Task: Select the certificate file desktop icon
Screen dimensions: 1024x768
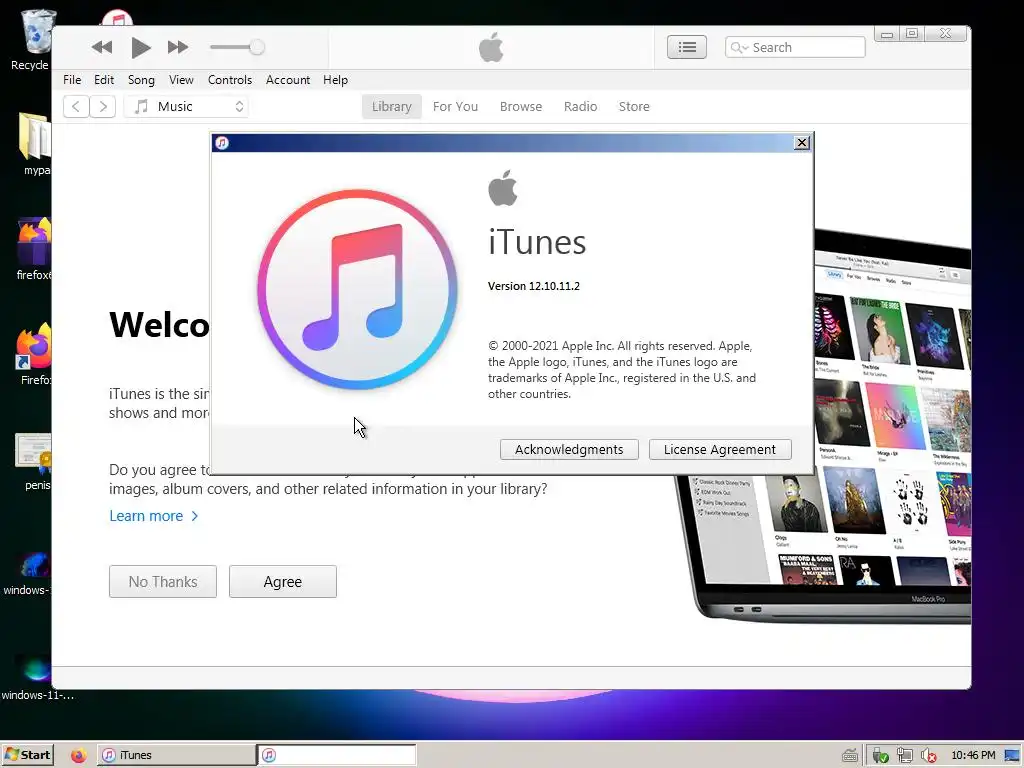Action: pos(33,460)
